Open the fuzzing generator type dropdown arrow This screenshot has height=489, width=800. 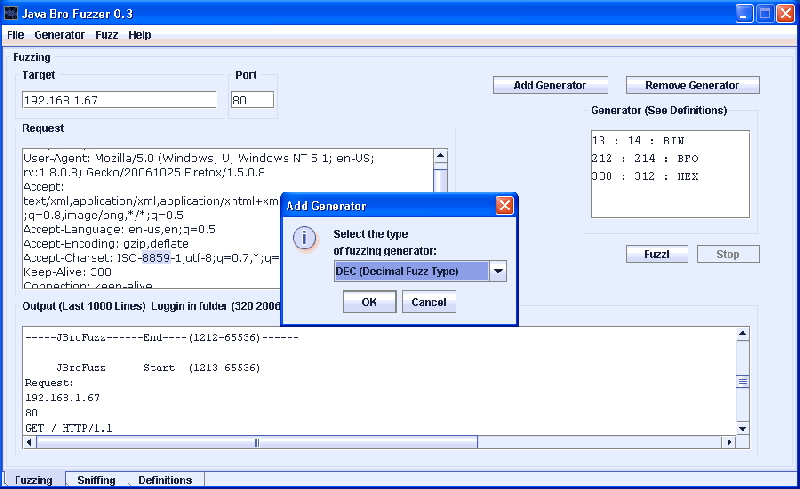click(x=498, y=271)
